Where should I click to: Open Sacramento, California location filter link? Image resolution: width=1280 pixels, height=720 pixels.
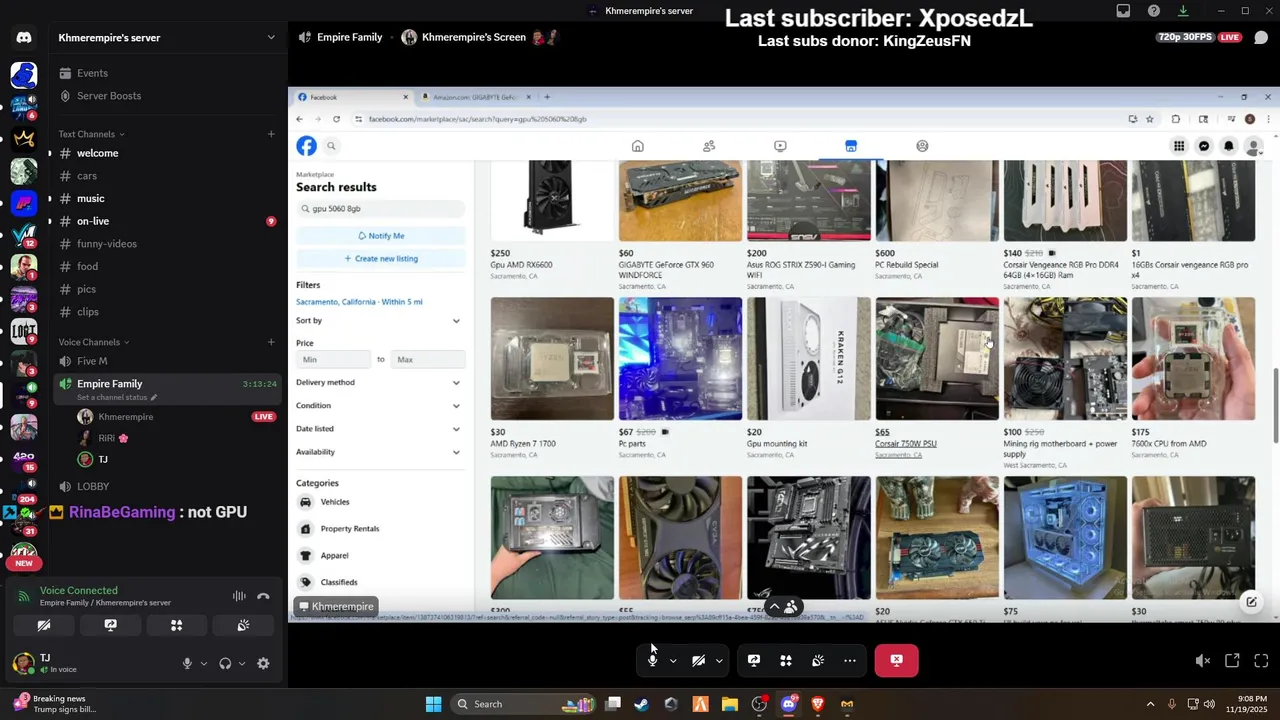359,302
